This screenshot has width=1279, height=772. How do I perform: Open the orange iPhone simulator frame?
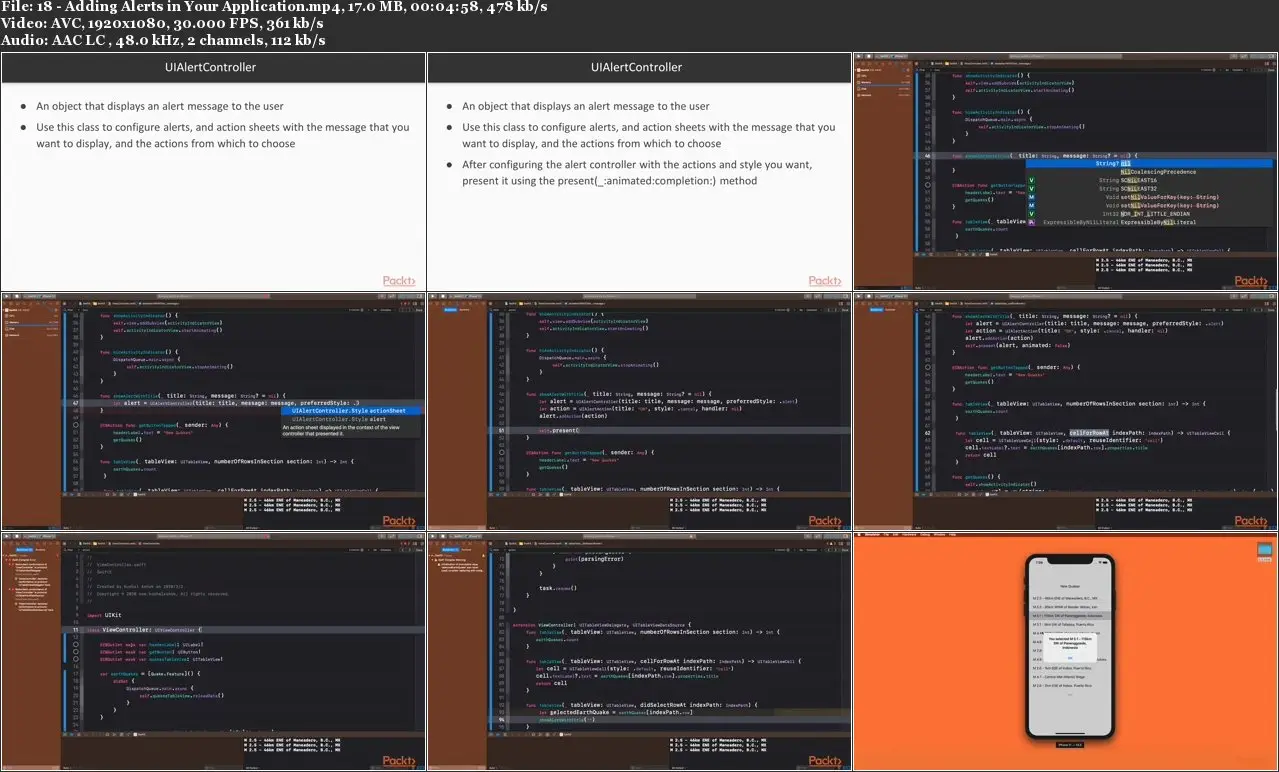coord(1066,651)
